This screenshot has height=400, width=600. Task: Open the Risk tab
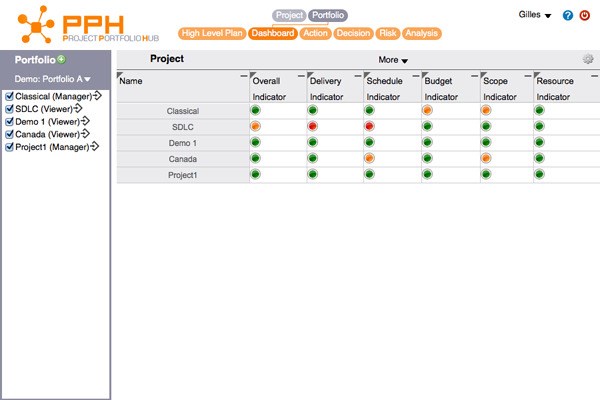[x=388, y=33]
